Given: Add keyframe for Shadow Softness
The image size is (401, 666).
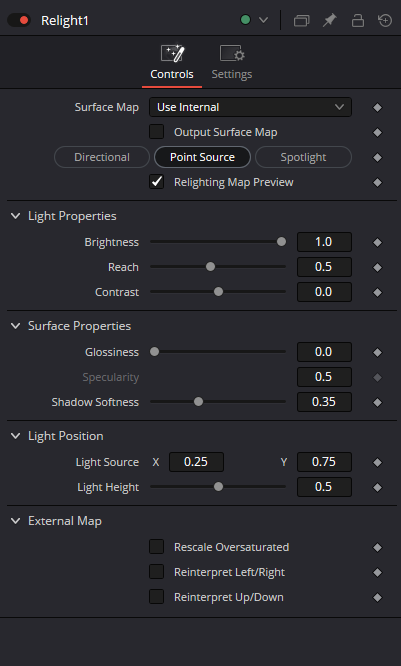Looking at the screenshot, I should pos(377,403).
